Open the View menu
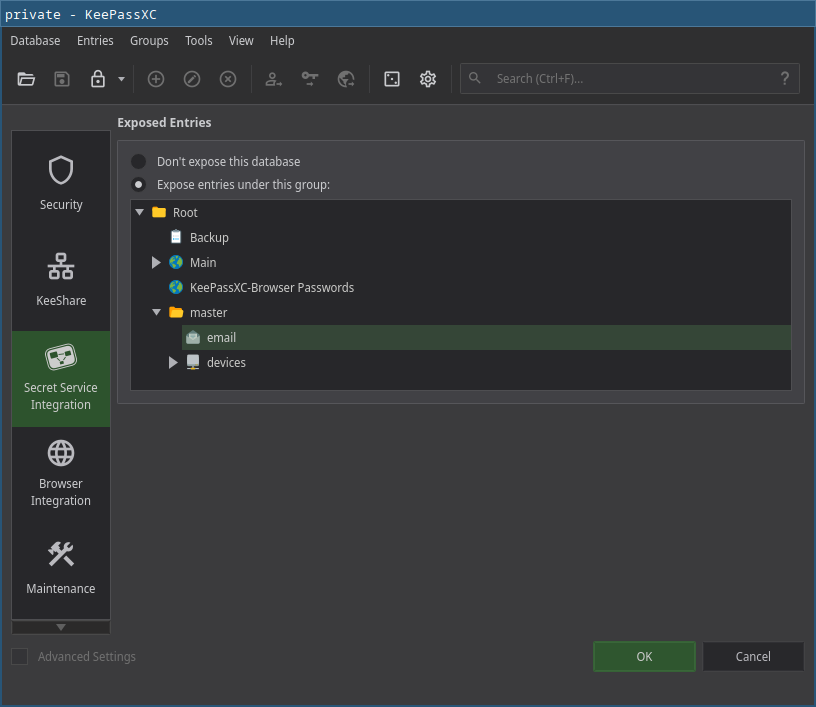The width and height of the screenshot is (816, 707). tap(241, 41)
